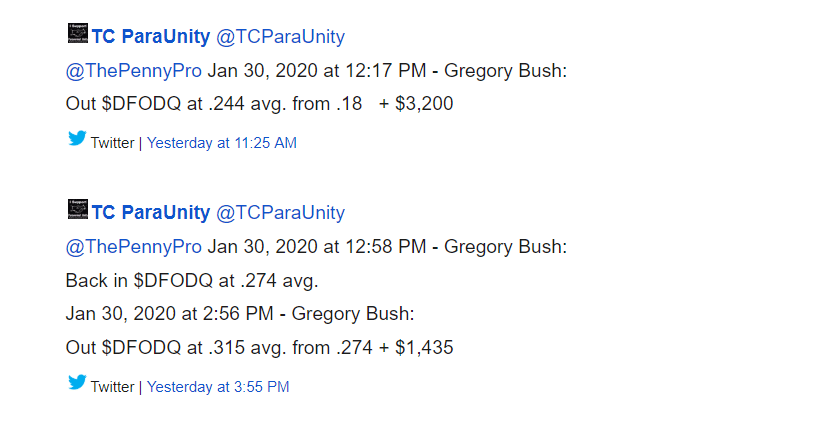Screen dimensions: 822x439
Task: Click the 'Out $DFODQ at .315 avg.' line
Action: point(259,347)
